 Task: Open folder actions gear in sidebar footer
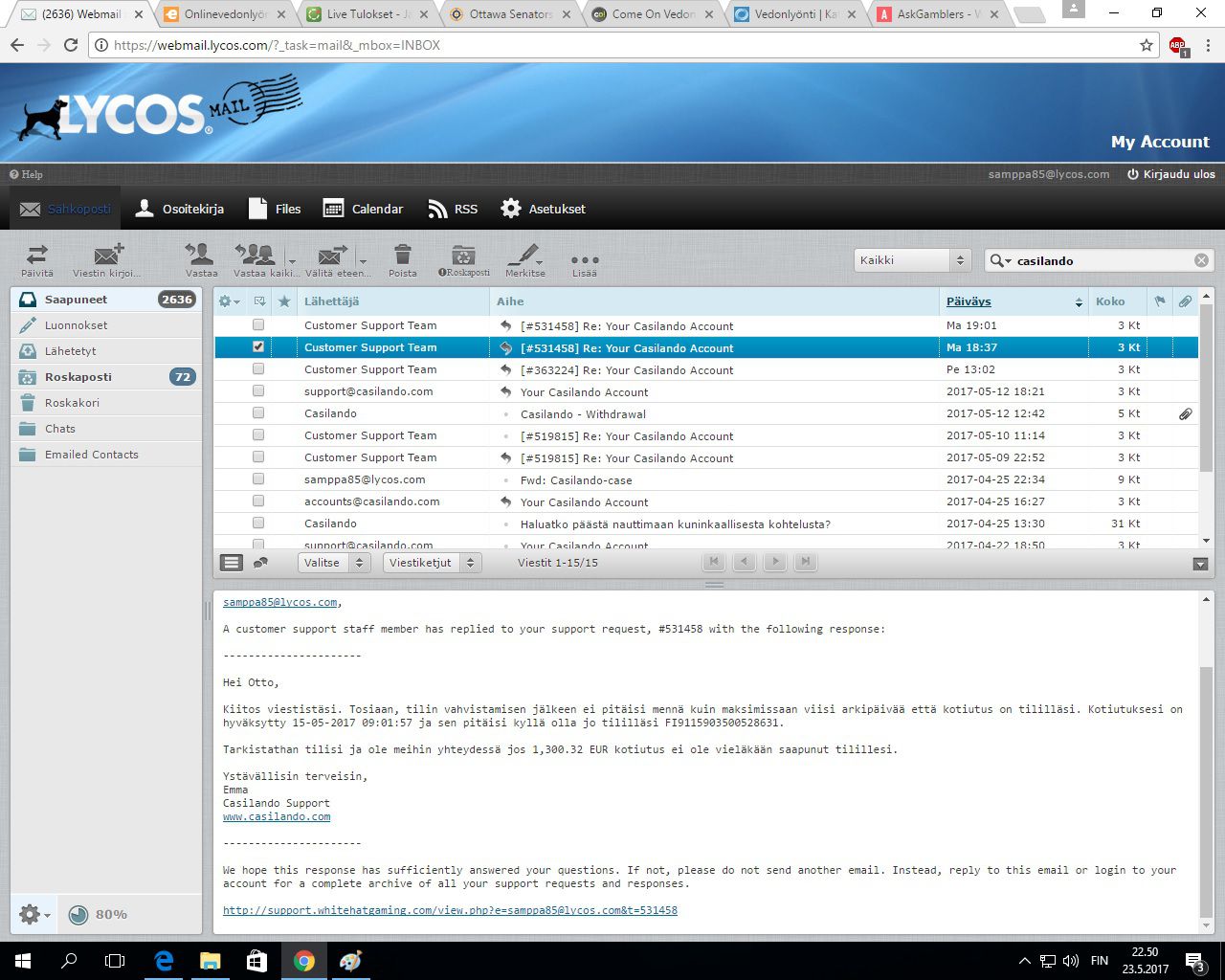34,915
